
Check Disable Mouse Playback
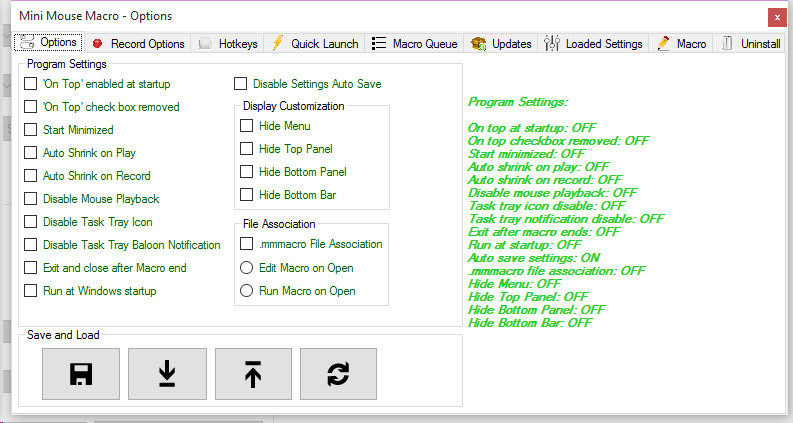click(31, 199)
